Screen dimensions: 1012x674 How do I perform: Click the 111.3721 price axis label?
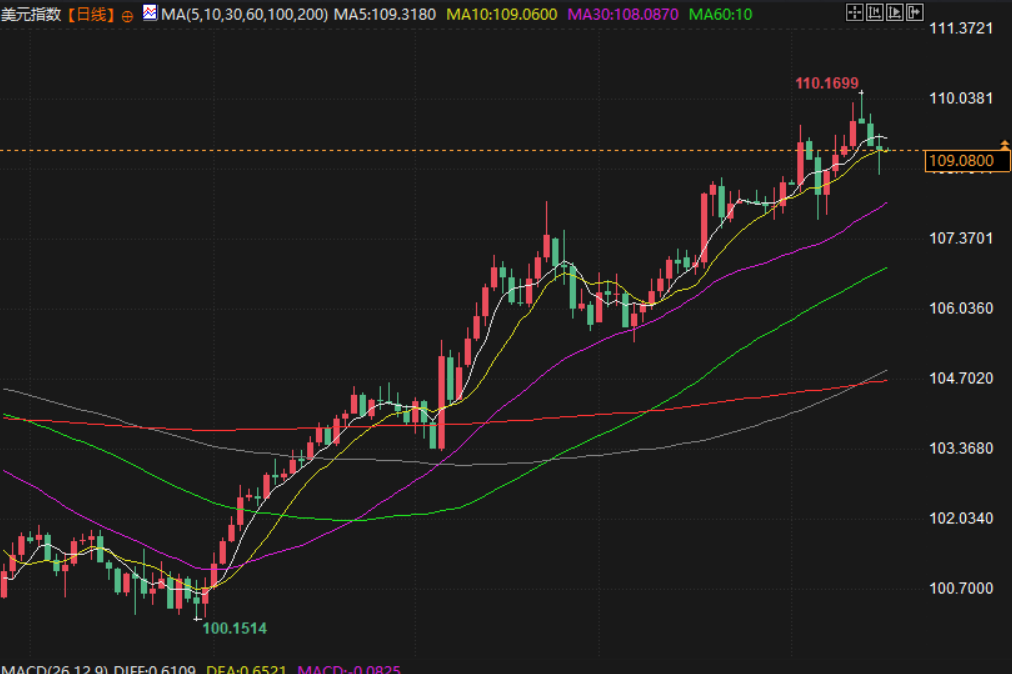[x=960, y=28]
